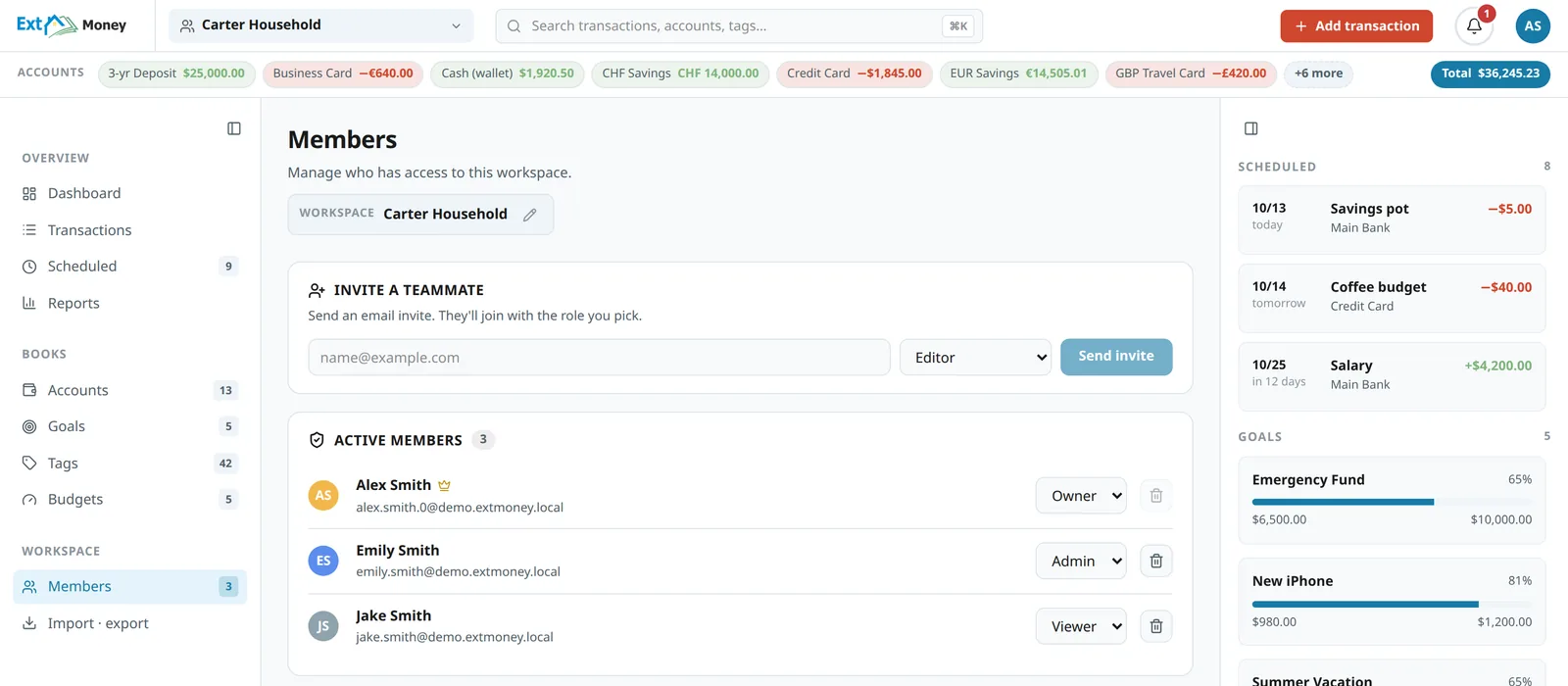
Task: Click the New iPhone goal progress bar
Action: coord(1392,604)
